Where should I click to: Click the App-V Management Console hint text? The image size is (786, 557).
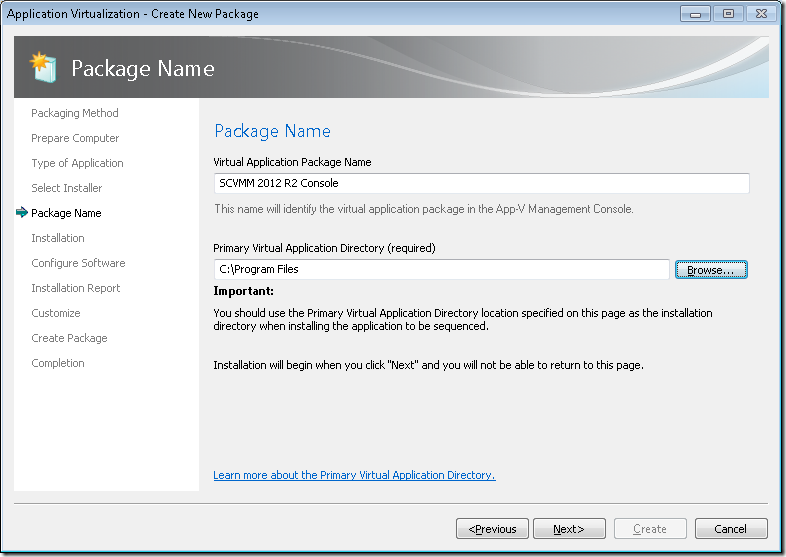(x=424, y=209)
